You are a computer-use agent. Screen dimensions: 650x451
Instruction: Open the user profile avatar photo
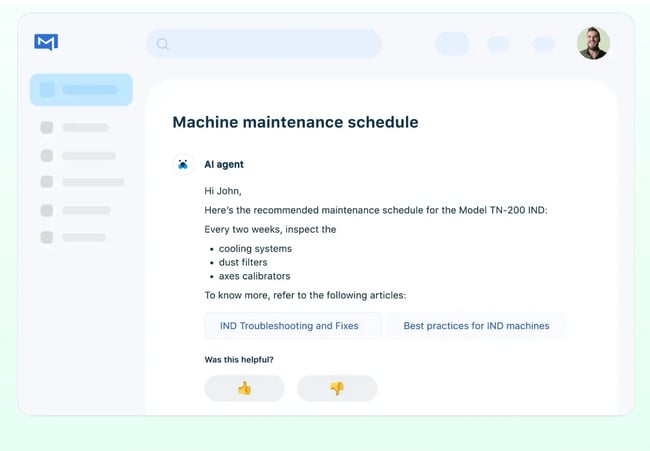593,43
